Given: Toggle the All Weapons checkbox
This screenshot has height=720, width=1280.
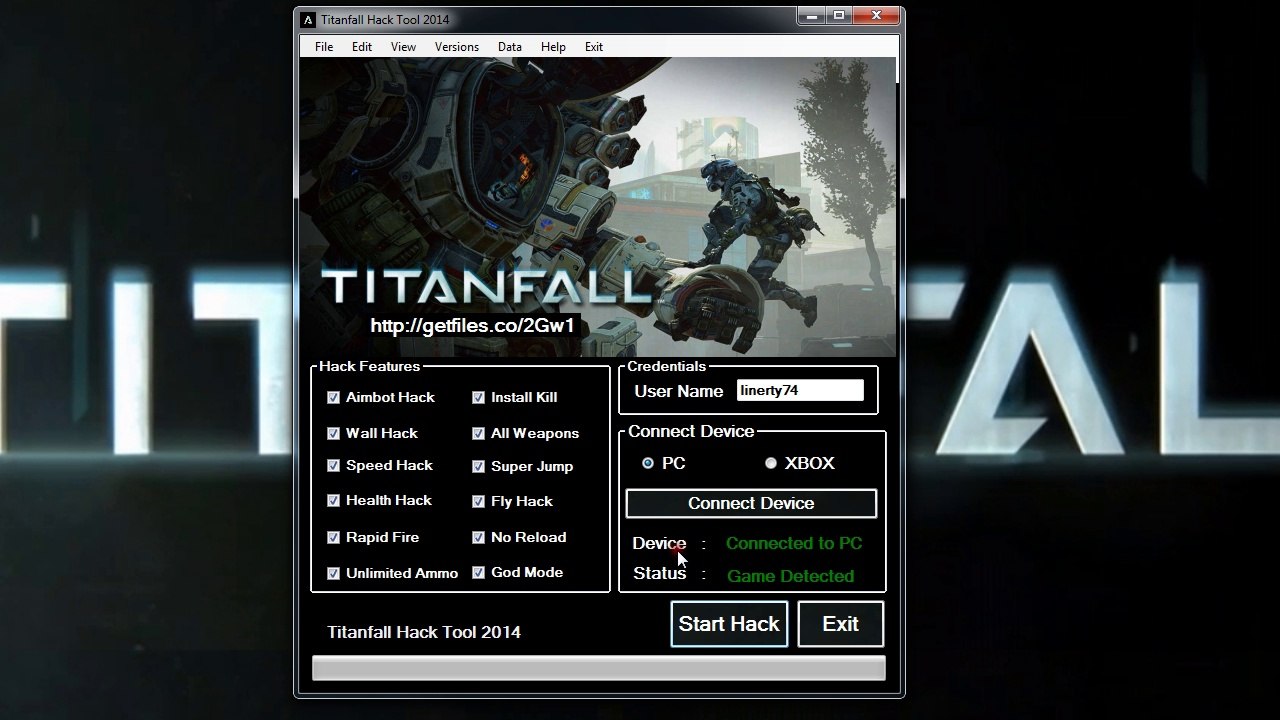Looking at the screenshot, I should tap(478, 433).
